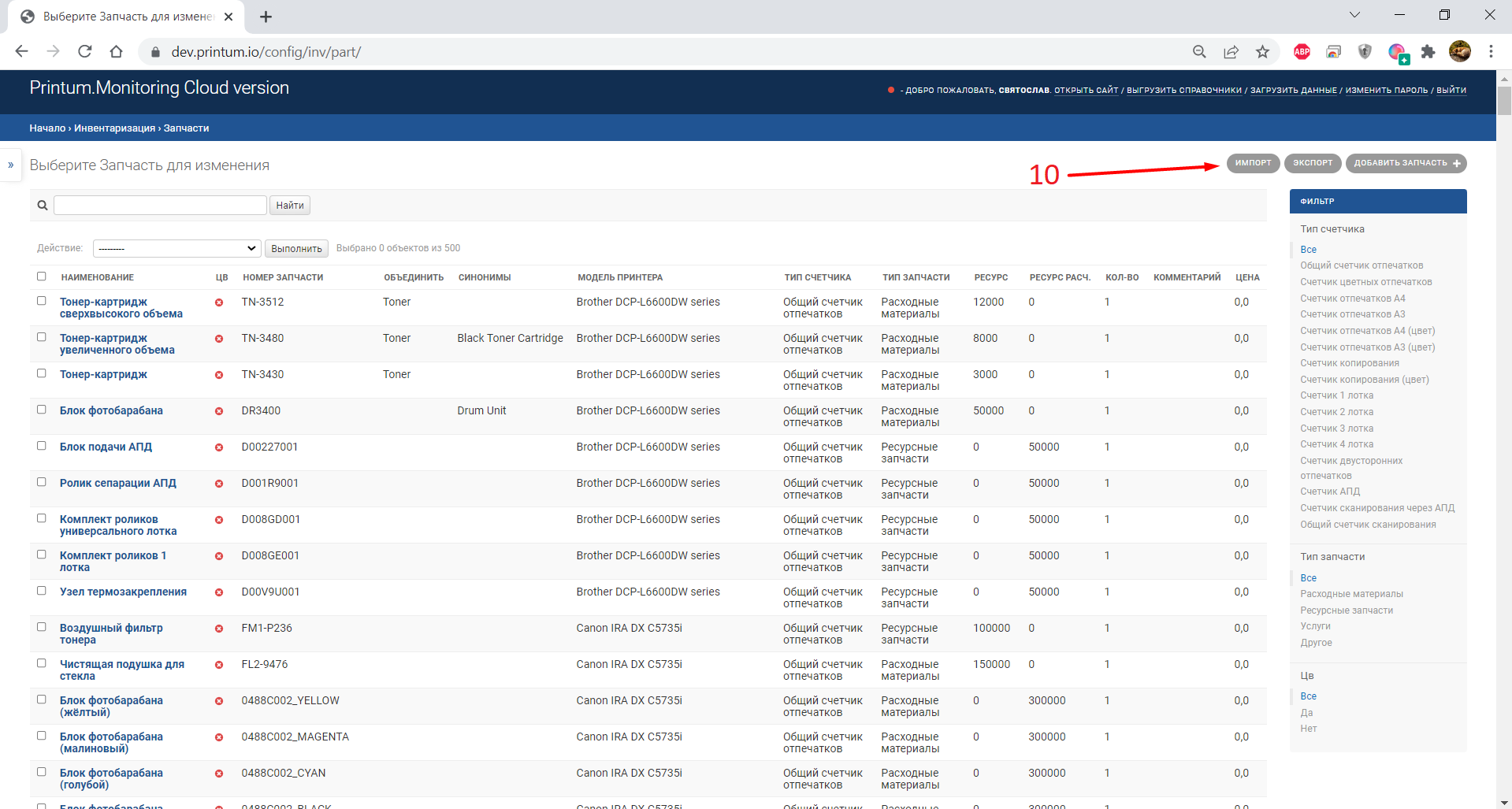
Task: Expand the left sidebar with » arrow
Action: [x=11, y=165]
